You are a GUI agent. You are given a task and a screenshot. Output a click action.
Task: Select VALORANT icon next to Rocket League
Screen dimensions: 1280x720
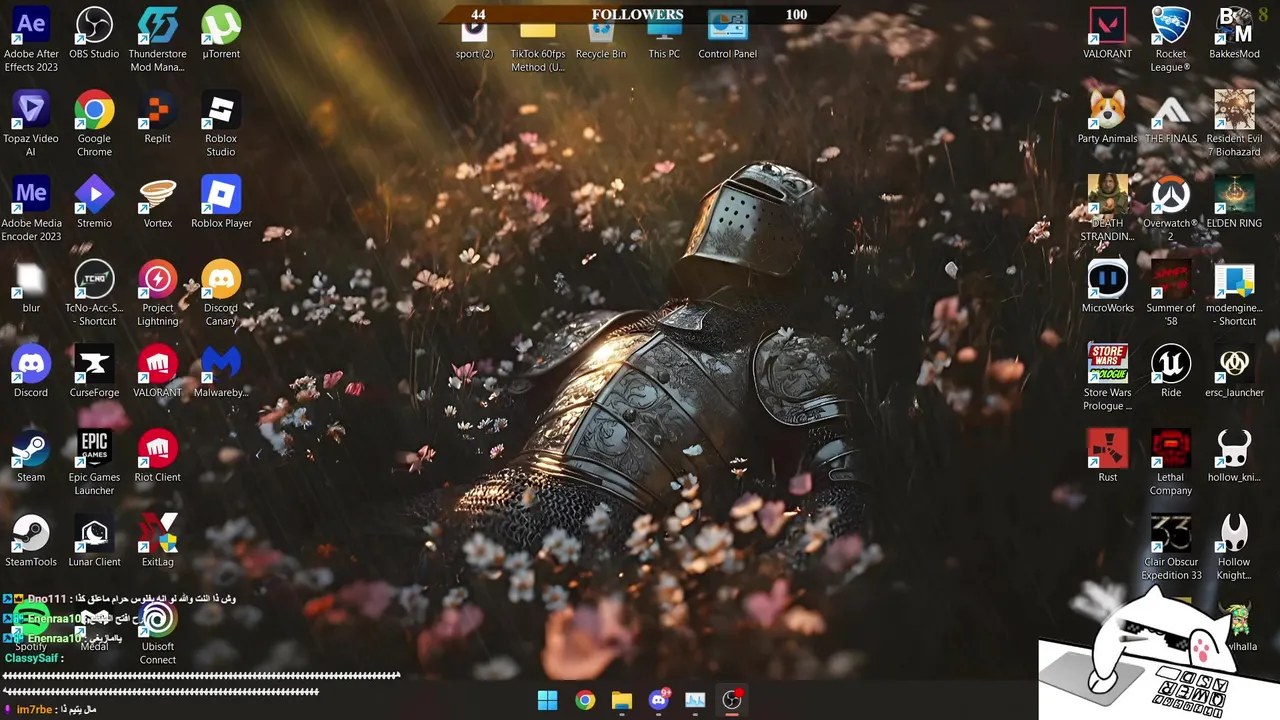pos(1107,34)
